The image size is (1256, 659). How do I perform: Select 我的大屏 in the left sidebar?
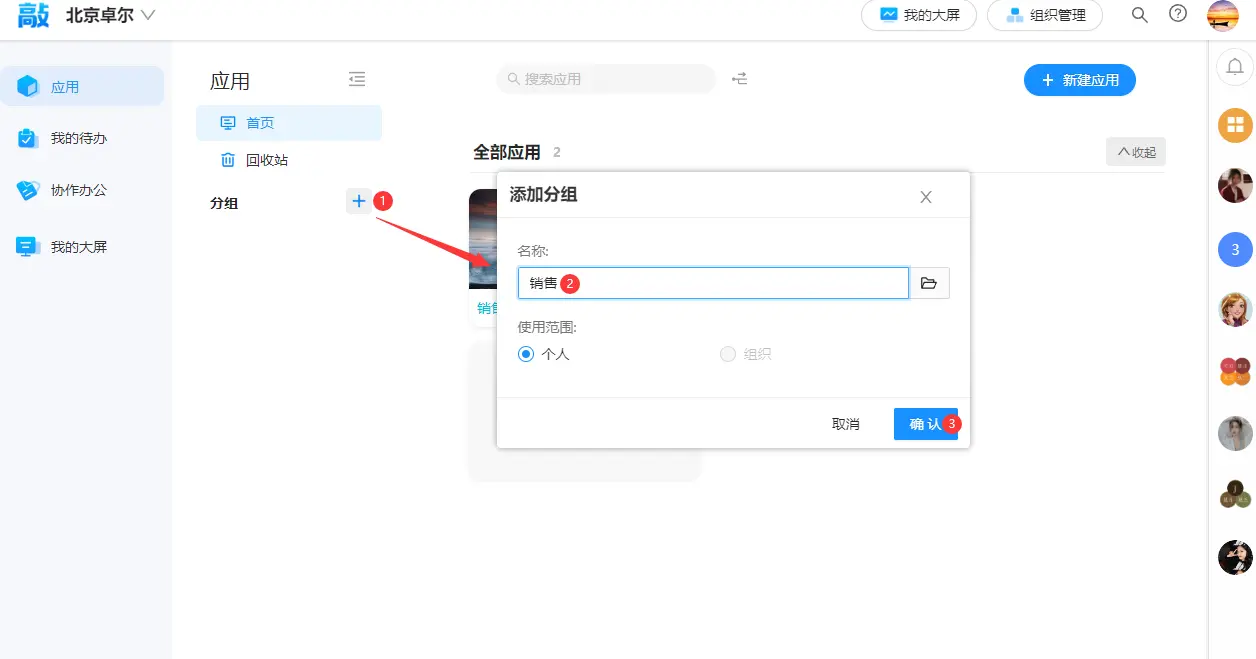point(83,246)
